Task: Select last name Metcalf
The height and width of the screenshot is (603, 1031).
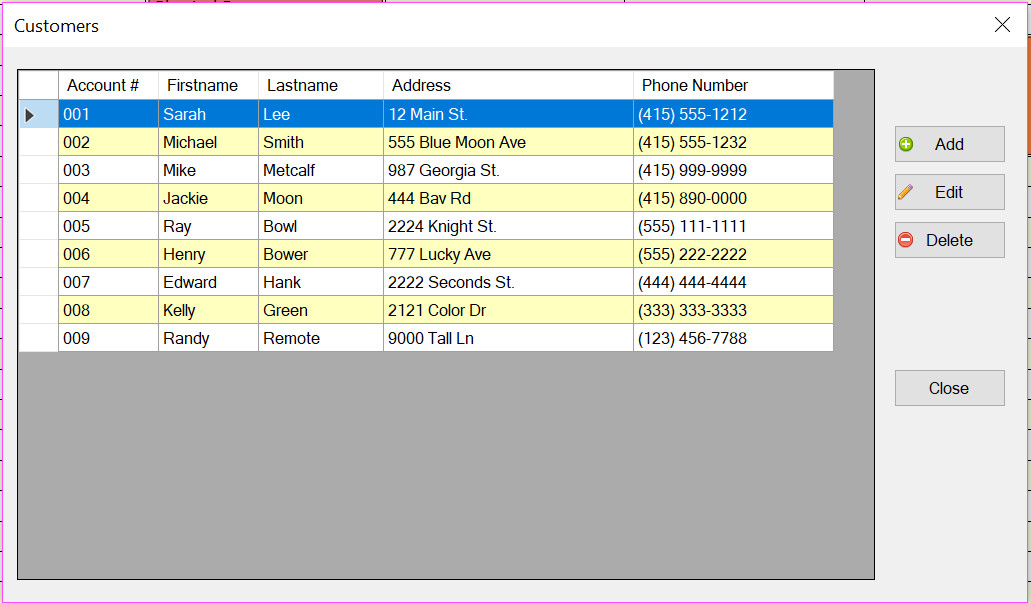Action: tap(321, 170)
